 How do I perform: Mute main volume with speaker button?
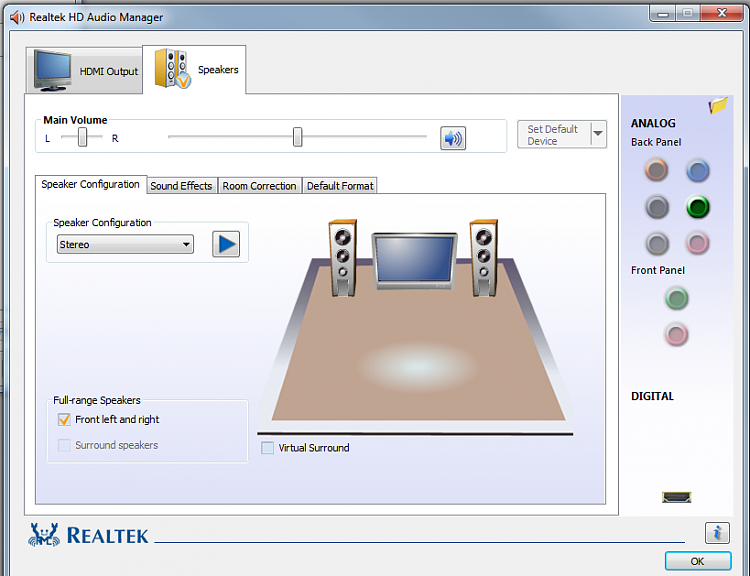pyautogui.click(x=452, y=138)
